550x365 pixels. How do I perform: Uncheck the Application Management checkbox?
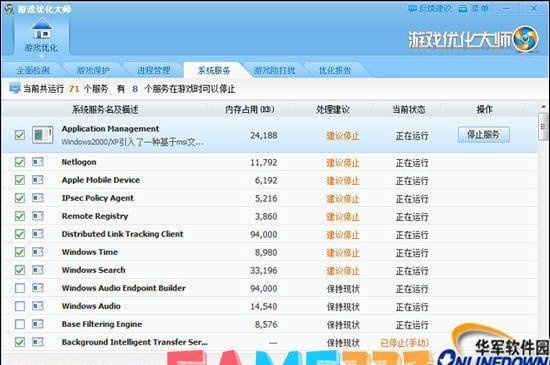pos(20,135)
